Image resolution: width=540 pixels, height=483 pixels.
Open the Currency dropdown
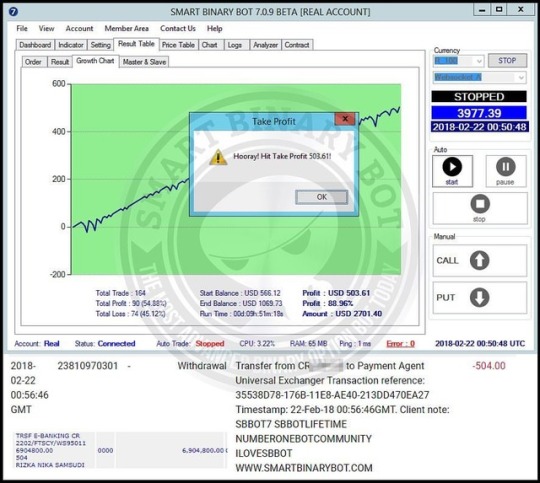[x=459, y=61]
